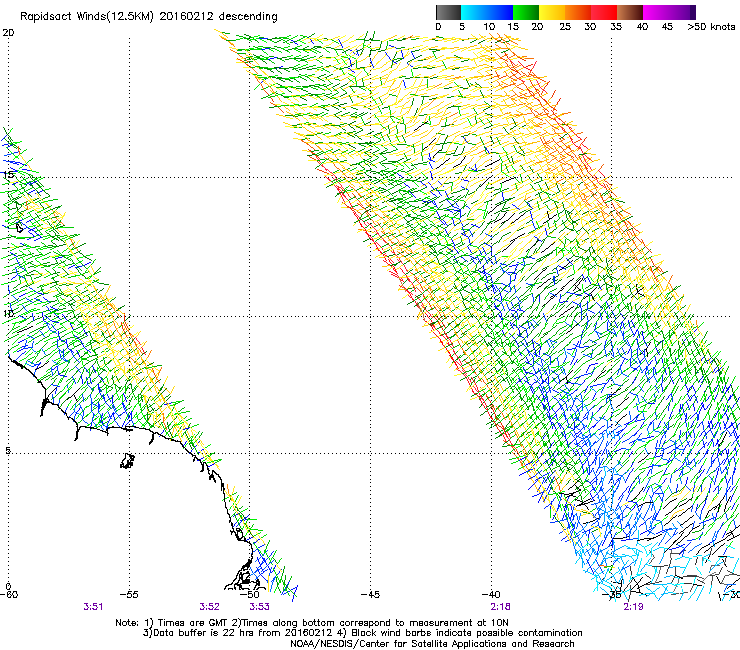Select the purple overpass time '2:19'
The height and width of the screenshot is (650, 740).
click(x=633, y=607)
